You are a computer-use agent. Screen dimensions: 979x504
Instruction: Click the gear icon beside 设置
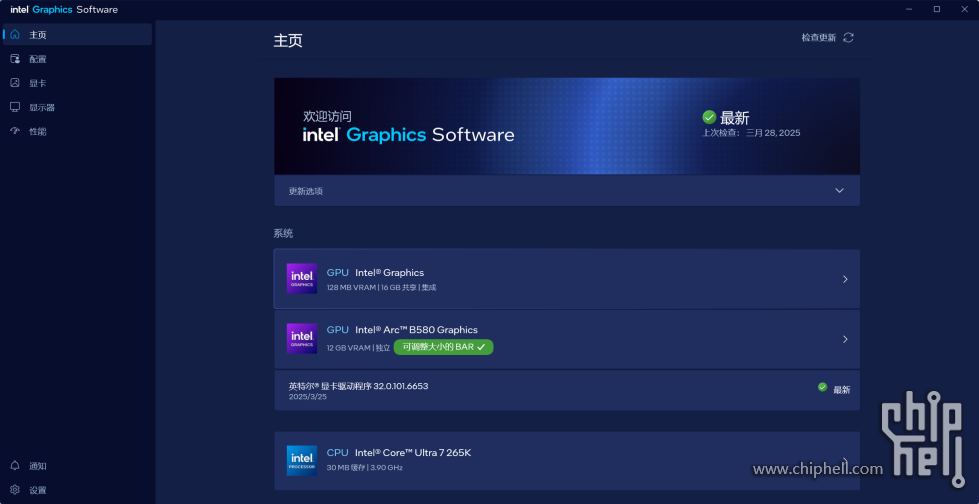(15, 490)
